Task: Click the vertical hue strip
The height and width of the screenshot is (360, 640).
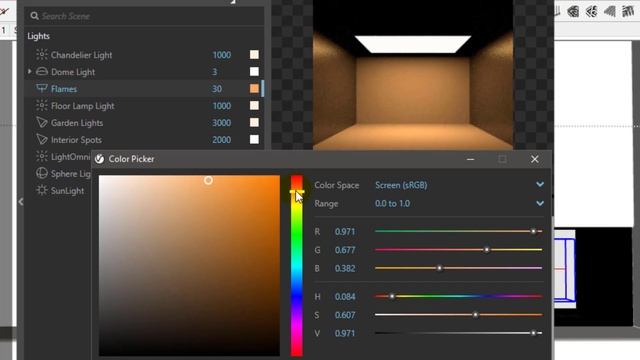Action: (297, 266)
